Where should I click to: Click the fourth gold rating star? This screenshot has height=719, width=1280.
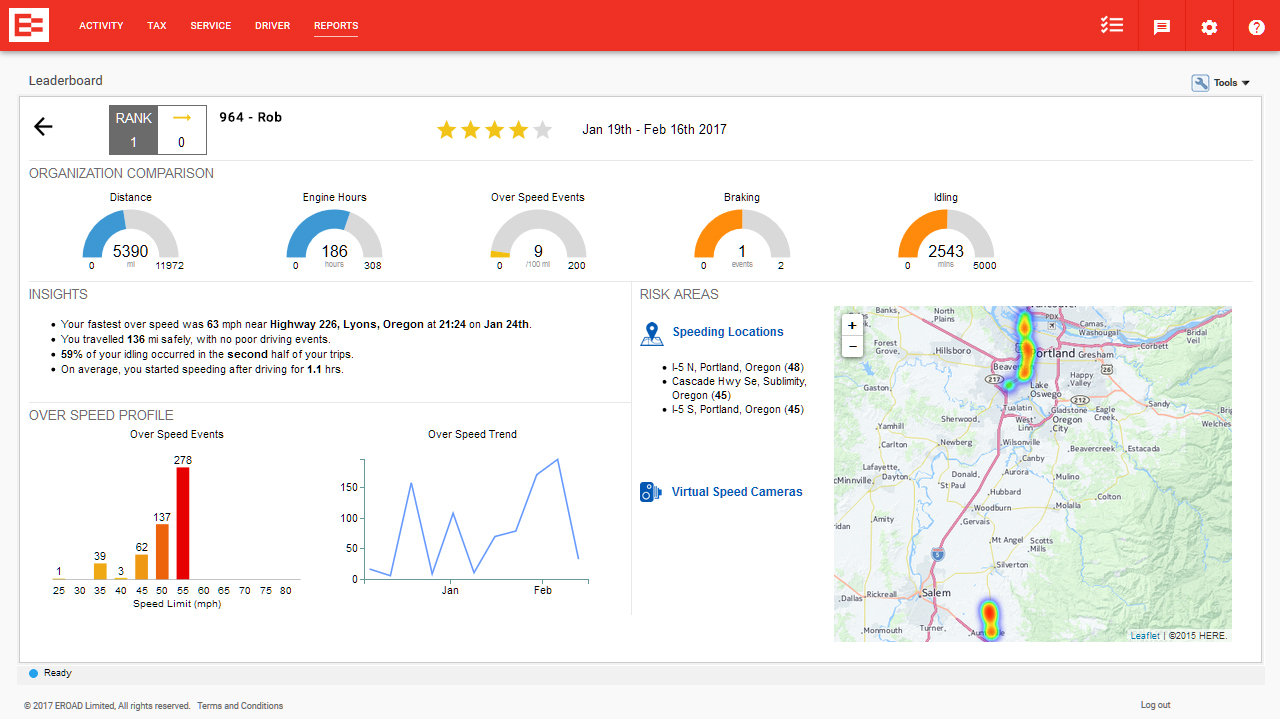[x=518, y=130]
